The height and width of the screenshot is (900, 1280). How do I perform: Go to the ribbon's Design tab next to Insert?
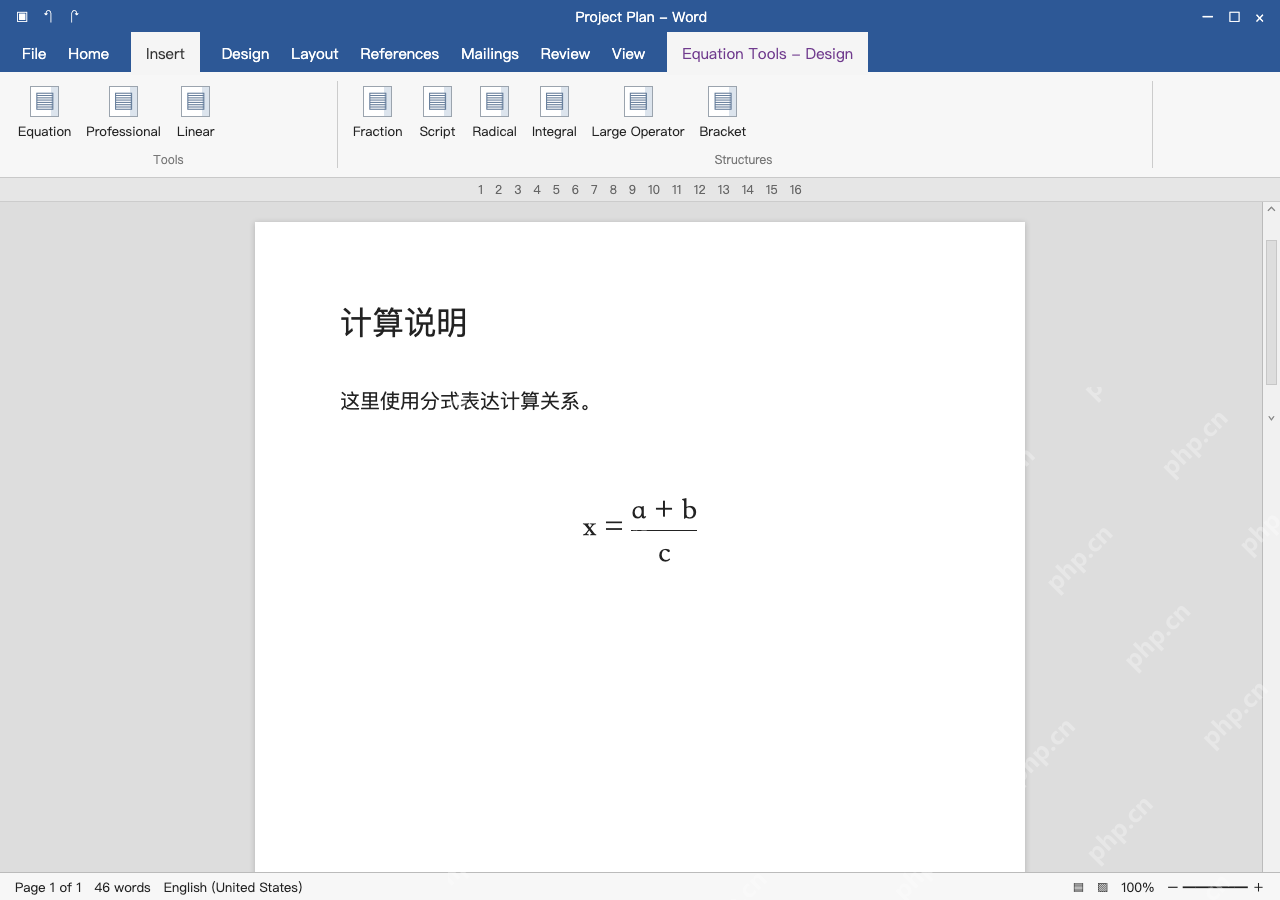point(245,54)
